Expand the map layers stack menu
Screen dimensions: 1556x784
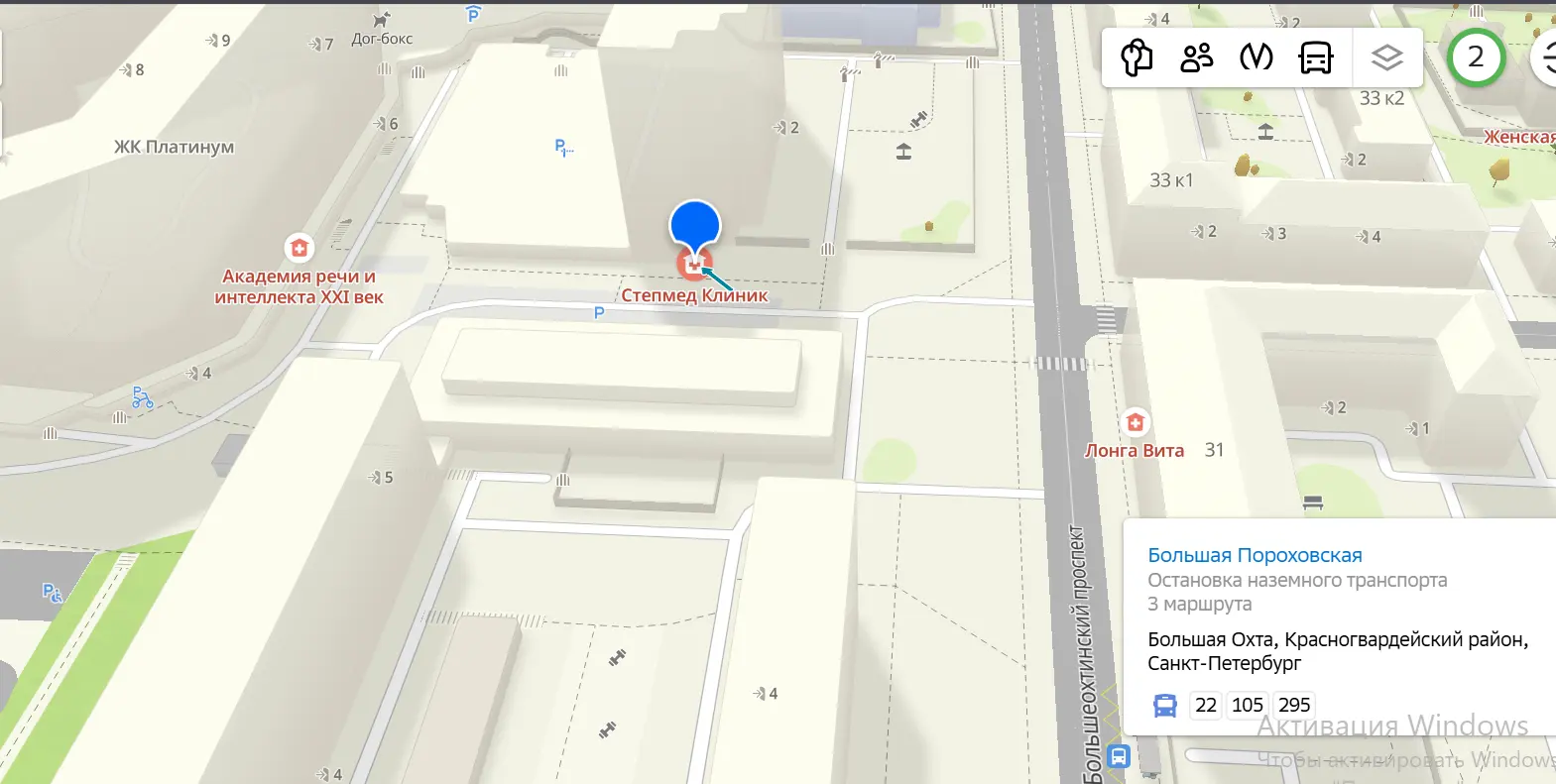[1386, 57]
